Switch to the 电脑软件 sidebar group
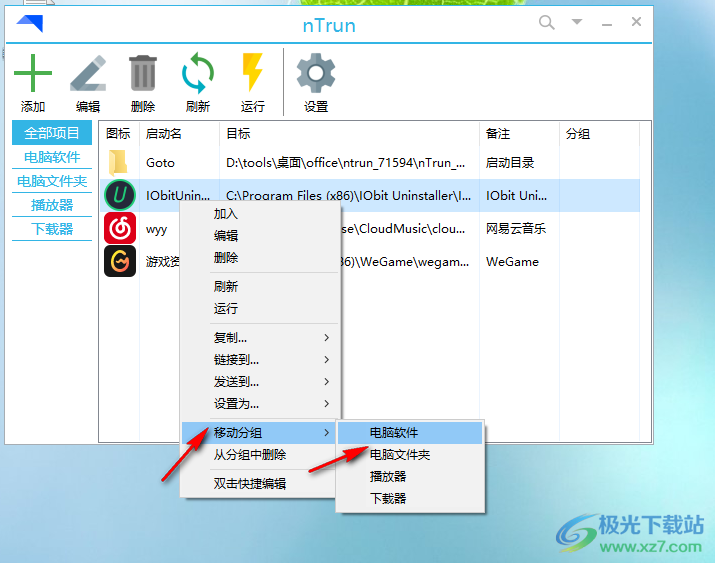Viewport: 715px width, 563px height. [52, 157]
